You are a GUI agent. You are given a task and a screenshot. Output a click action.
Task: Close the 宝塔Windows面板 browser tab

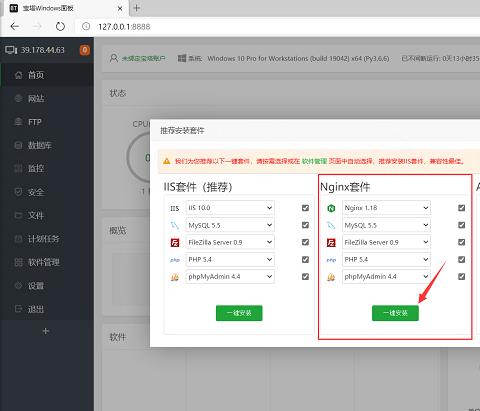click(120, 8)
